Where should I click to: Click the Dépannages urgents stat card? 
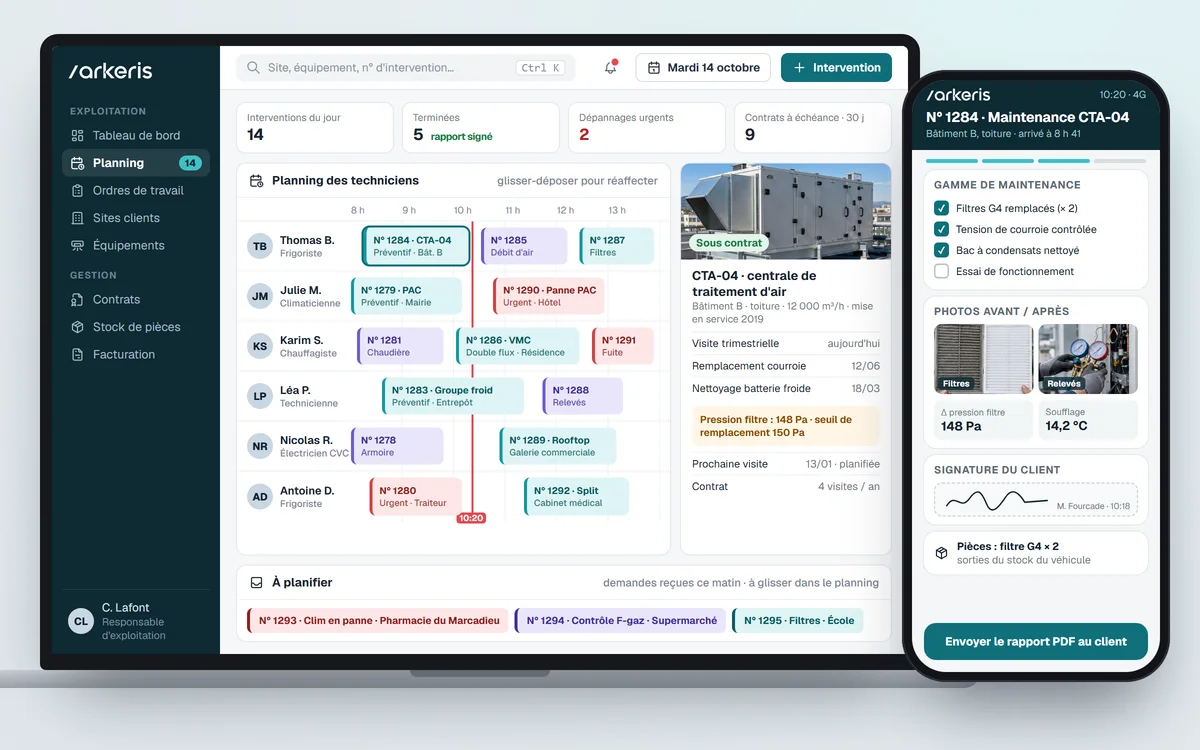click(x=647, y=128)
